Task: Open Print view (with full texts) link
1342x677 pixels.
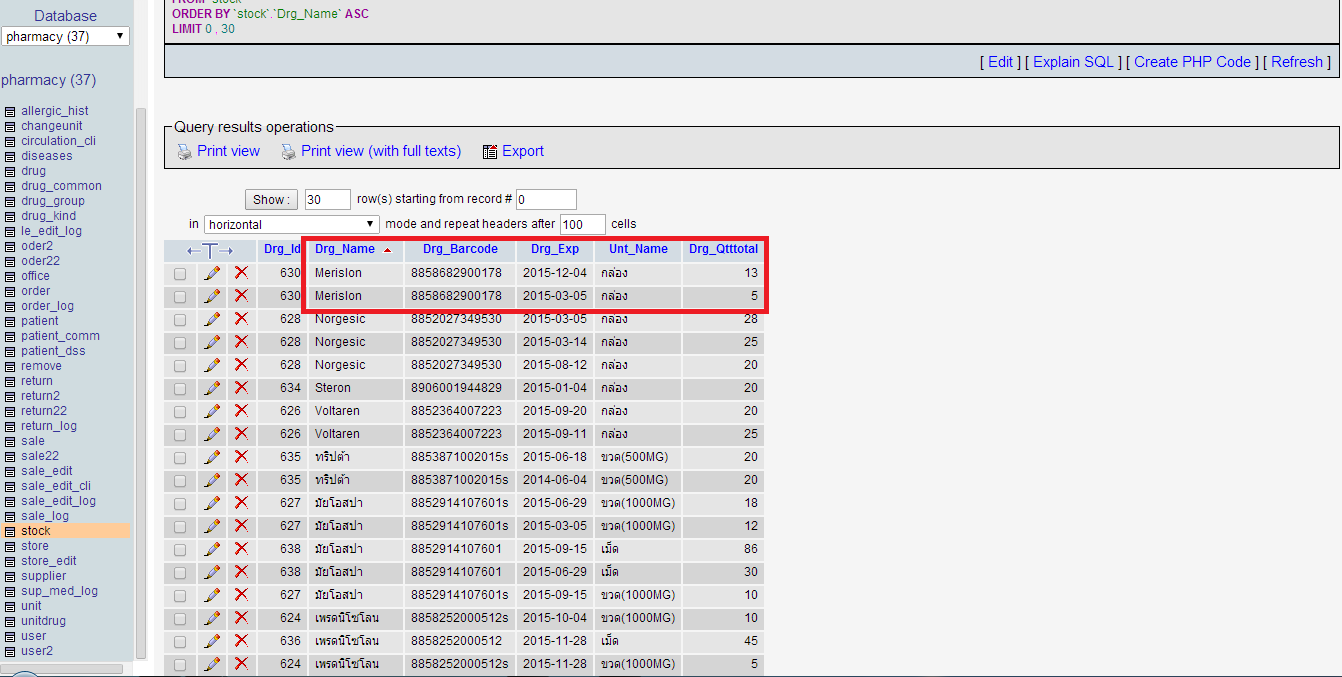Action: pos(381,151)
